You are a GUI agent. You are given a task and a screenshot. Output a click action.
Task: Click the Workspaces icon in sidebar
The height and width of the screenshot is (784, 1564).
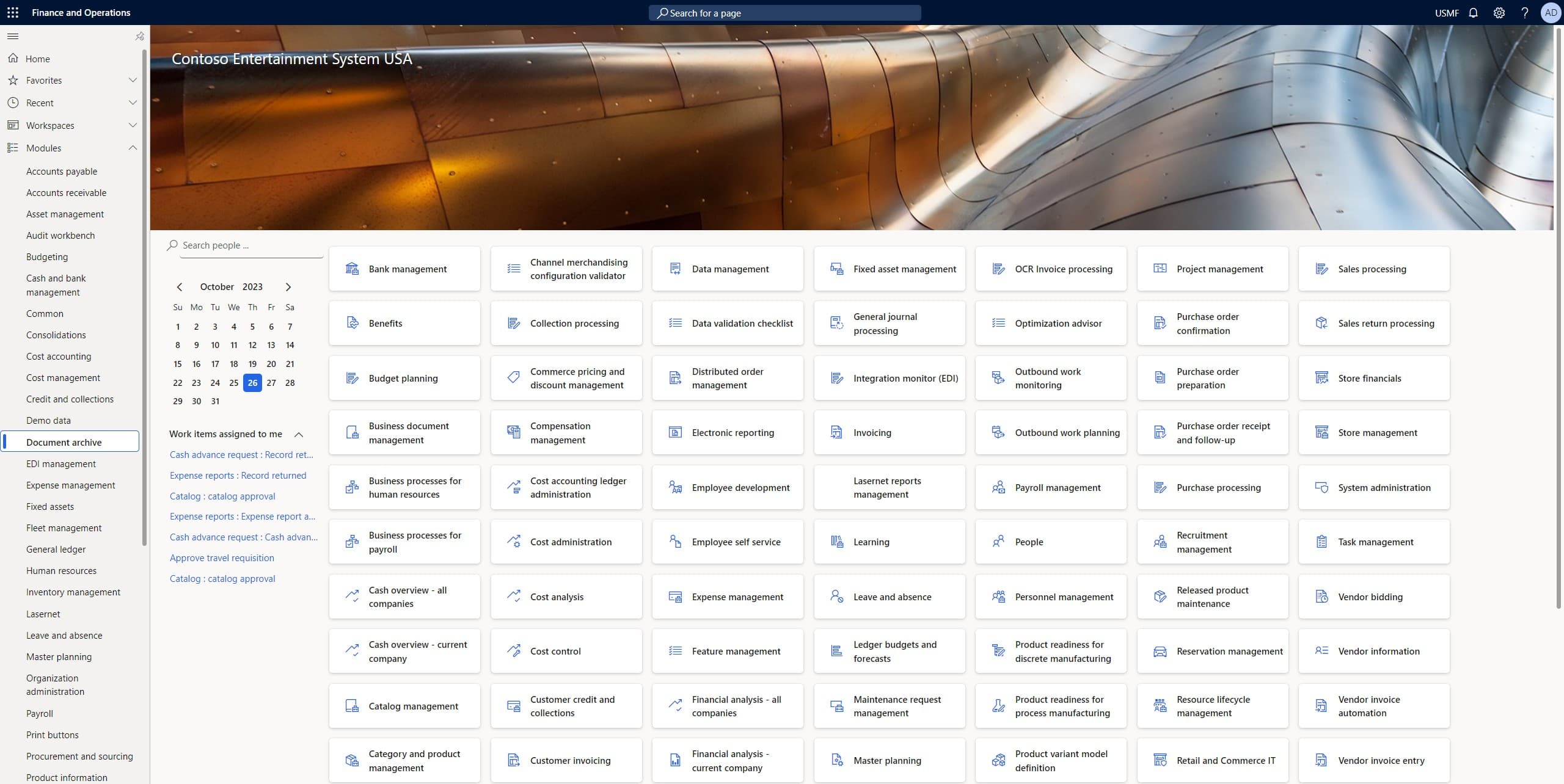click(13, 125)
